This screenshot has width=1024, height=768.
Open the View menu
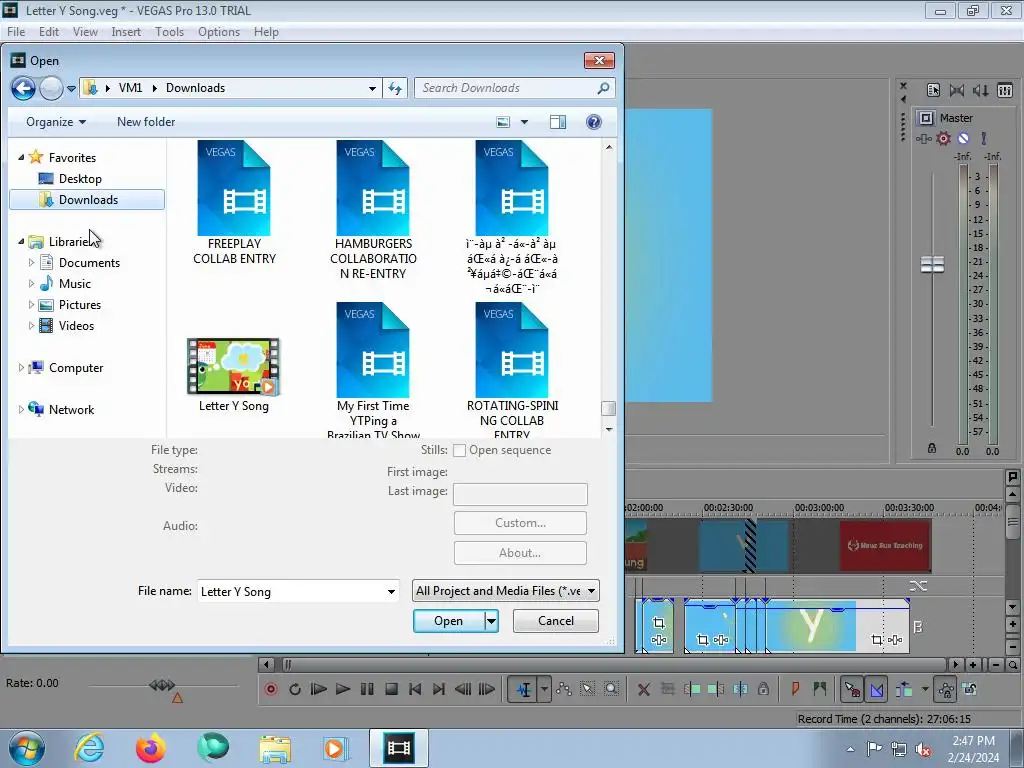[x=85, y=31]
